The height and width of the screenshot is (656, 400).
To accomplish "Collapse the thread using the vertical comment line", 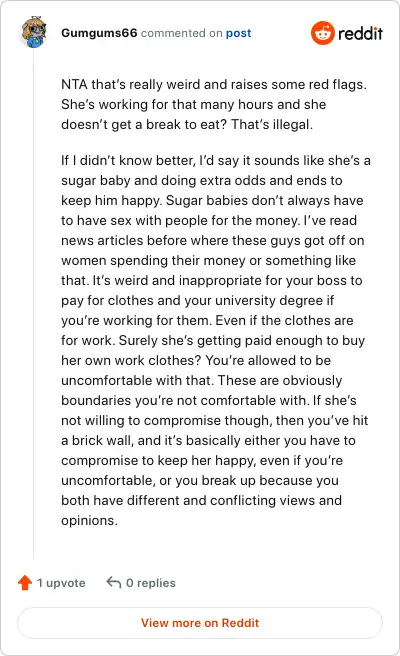I will tap(34, 303).
